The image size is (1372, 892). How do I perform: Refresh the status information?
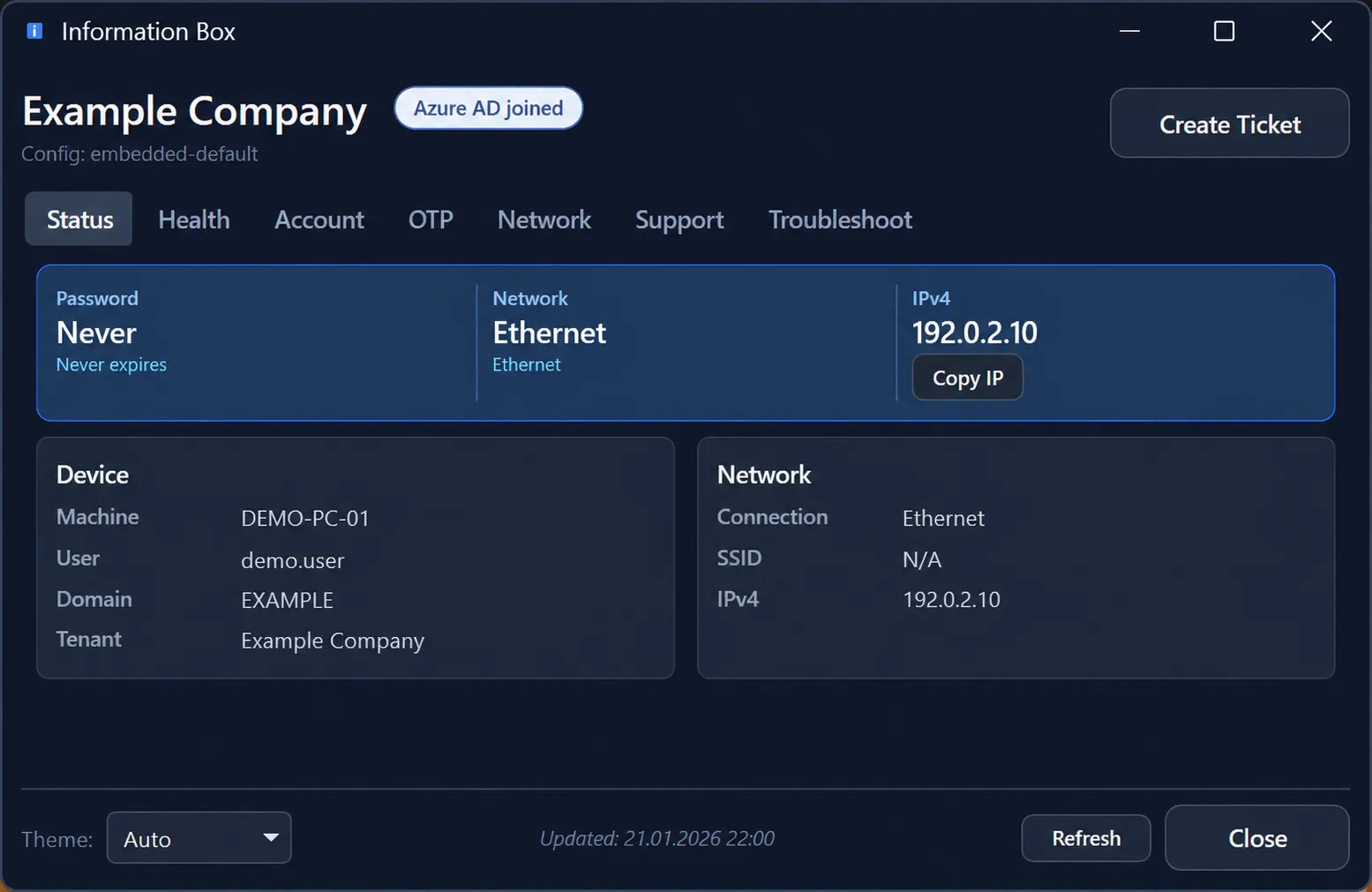click(1086, 838)
